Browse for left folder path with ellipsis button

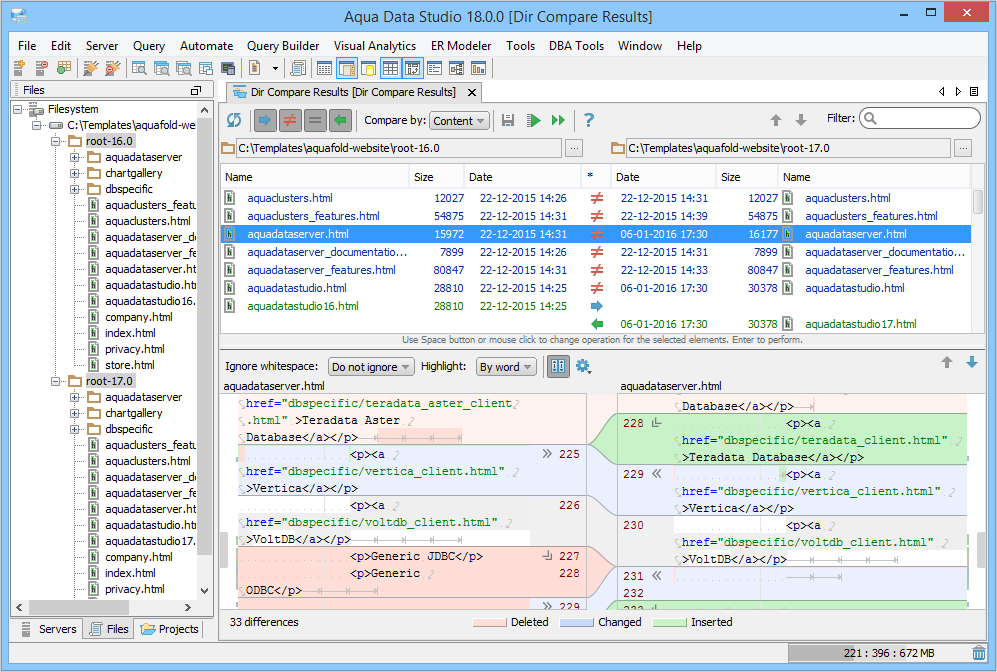tap(574, 148)
